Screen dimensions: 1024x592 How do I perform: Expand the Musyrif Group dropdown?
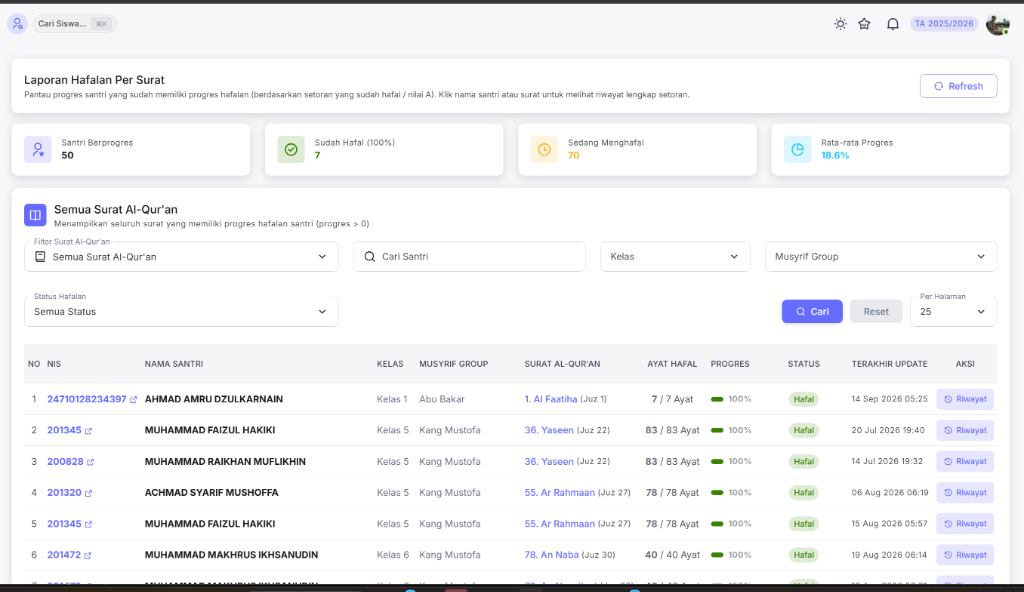pyautogui.click(x=881, y=257)
